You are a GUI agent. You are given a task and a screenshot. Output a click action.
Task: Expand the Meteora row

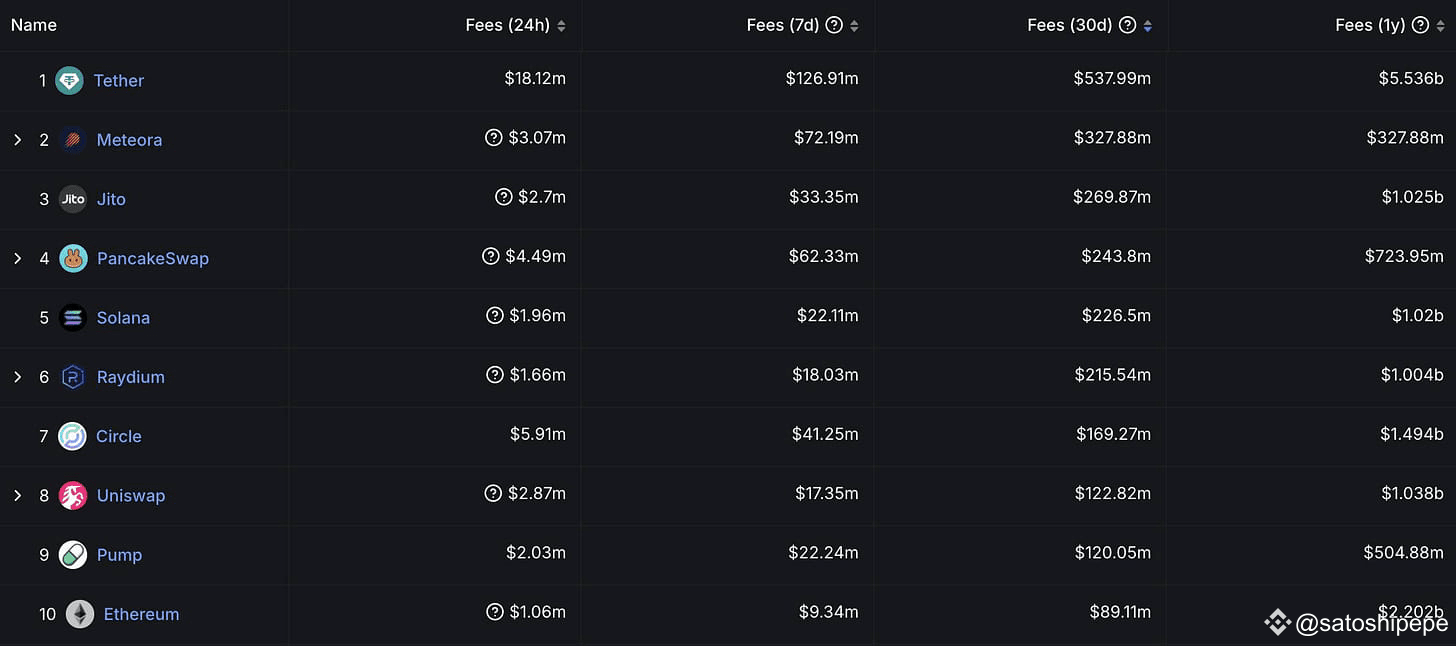[x=17, y=140]
